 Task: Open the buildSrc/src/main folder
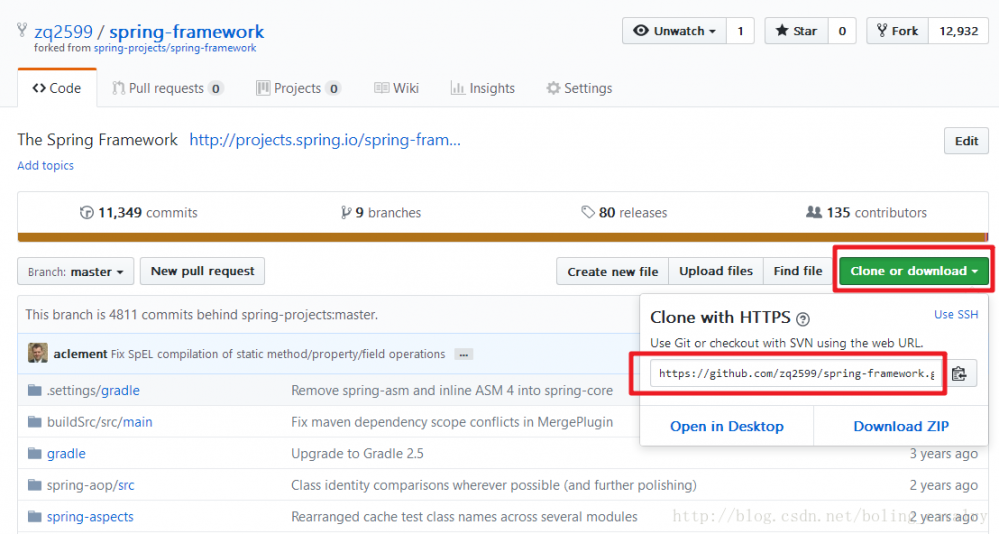tap(99, 422)
